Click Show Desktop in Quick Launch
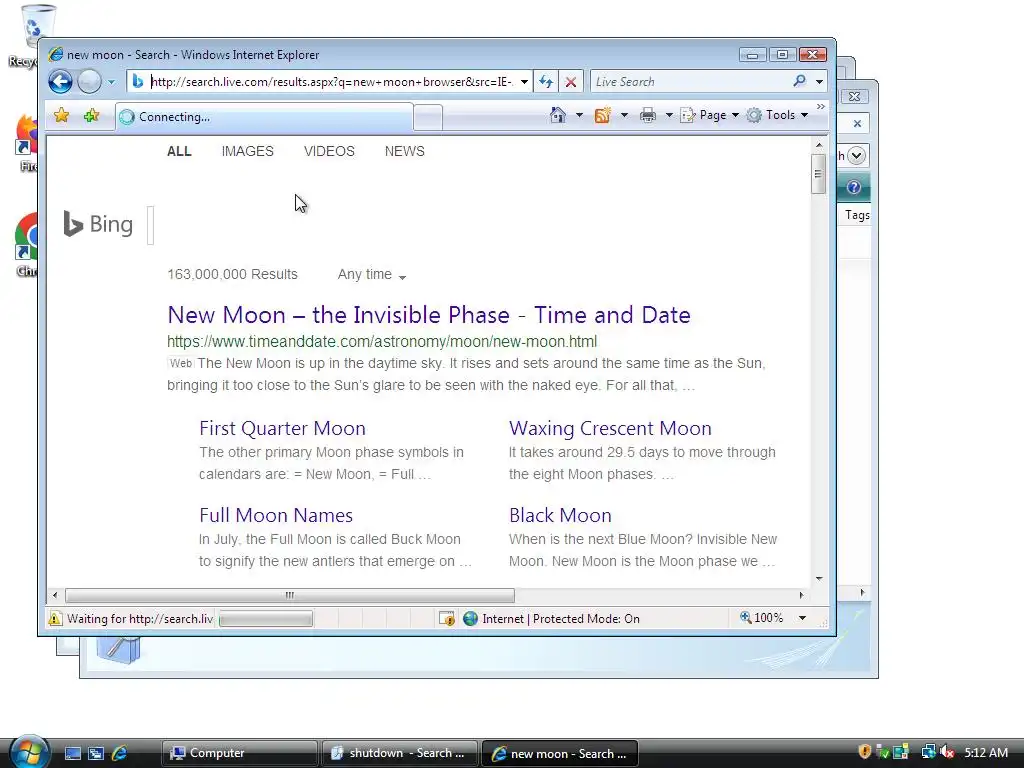The width and height of the screenshot is (1024, 768). (x=72, y=753)
